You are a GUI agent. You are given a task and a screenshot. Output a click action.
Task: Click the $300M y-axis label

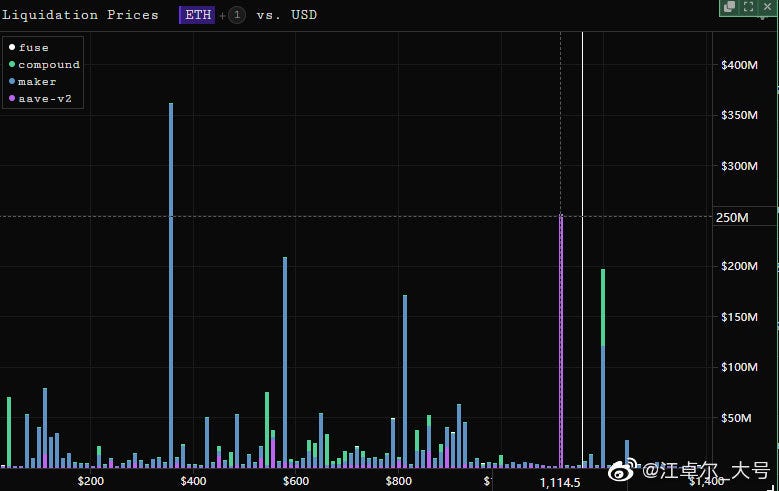pos(739,166)
